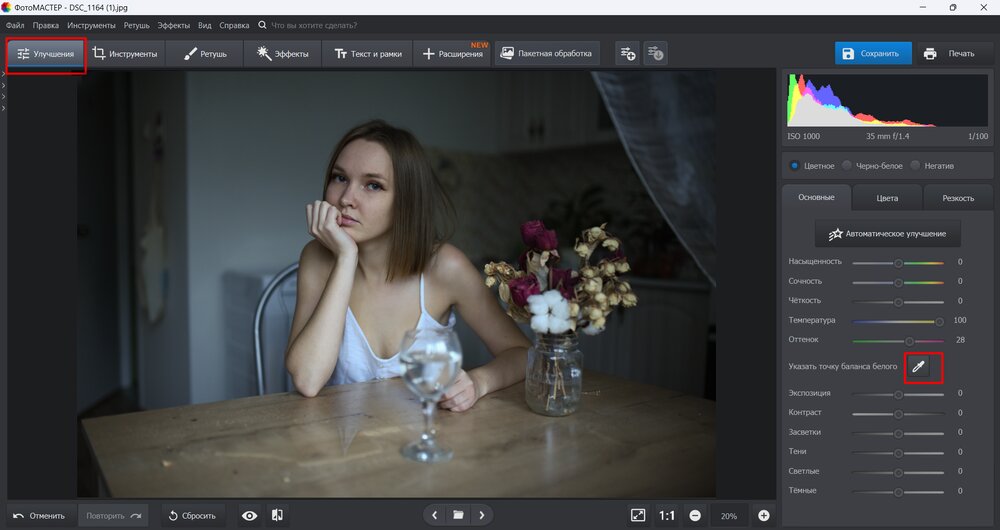Screen dimensions: 1000x530
Task: Expand the first left side panel chevron
Action: click(3, 77)
